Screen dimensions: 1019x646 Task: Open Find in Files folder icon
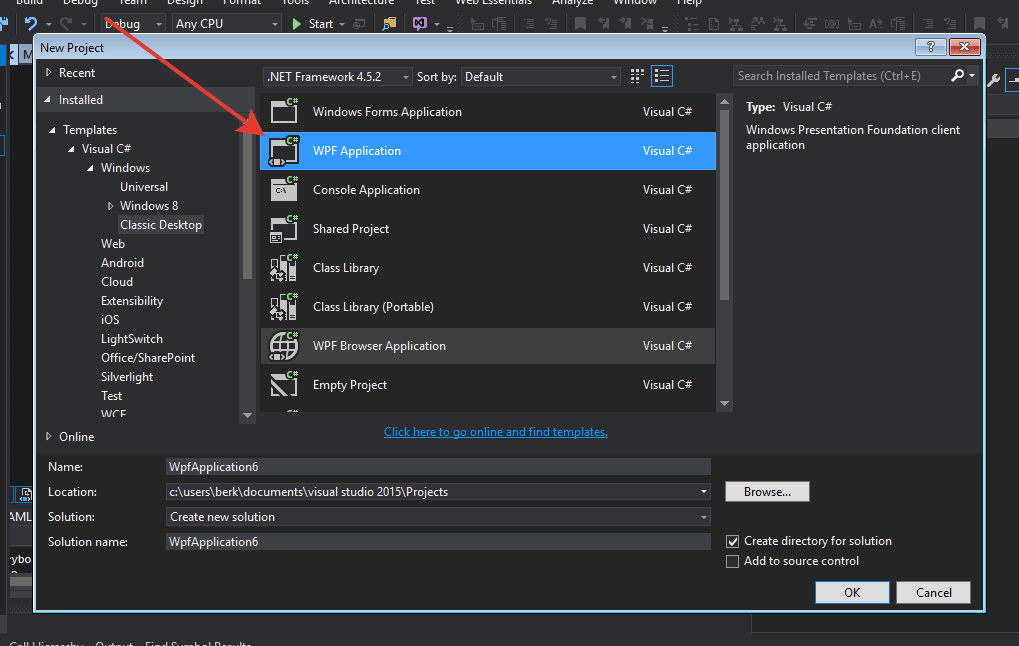389,24
